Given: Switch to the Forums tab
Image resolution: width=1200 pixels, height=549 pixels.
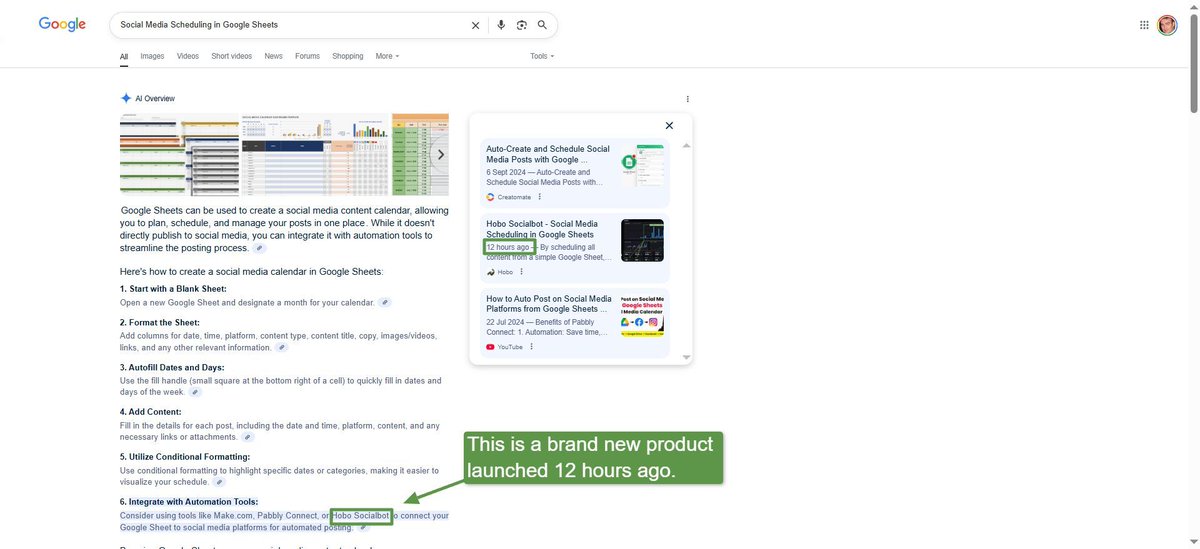Looking at the screenshot, I should [307, 56].
